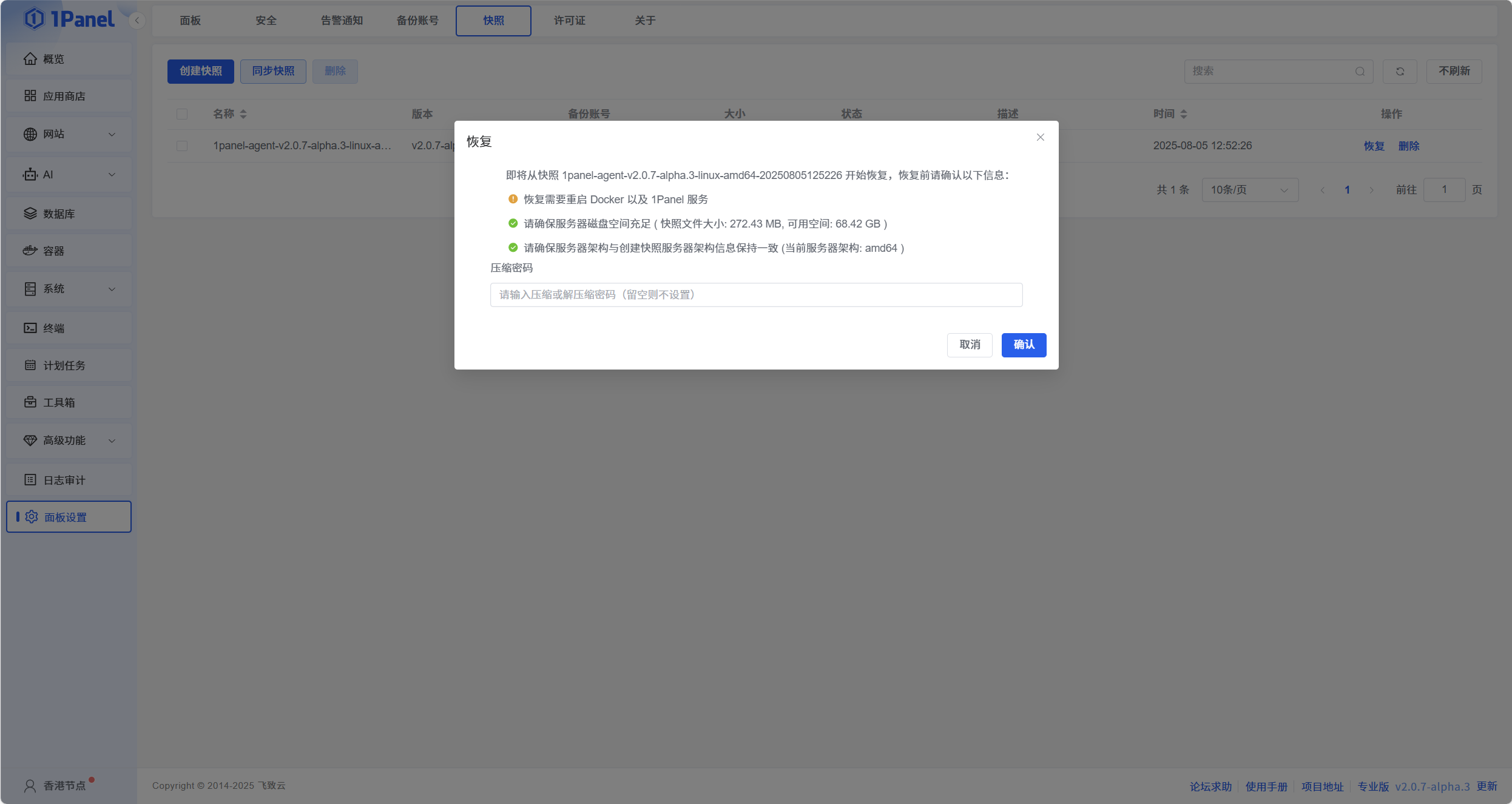Viewport: 1512px width, 804px height.
Task: Click the 高级功能 diamond icon
Action: pos(30,441)
